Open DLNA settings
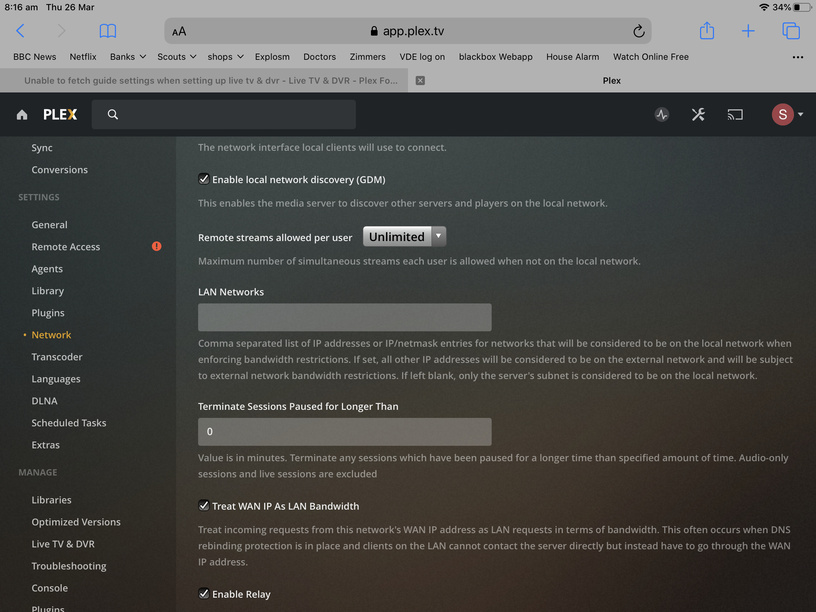The image size is (816, 612). (44, 401)
